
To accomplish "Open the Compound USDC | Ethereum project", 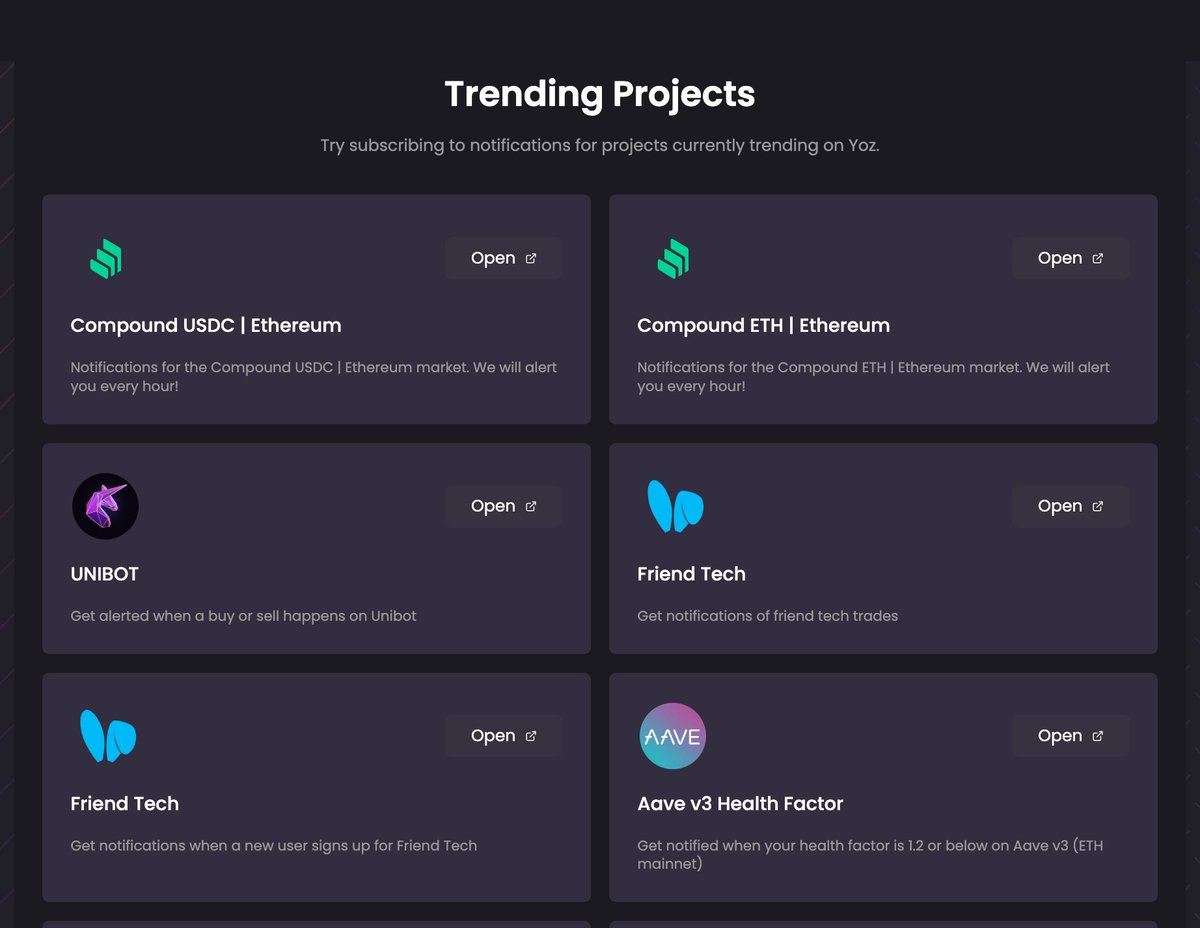I will (x=503, y=258).
